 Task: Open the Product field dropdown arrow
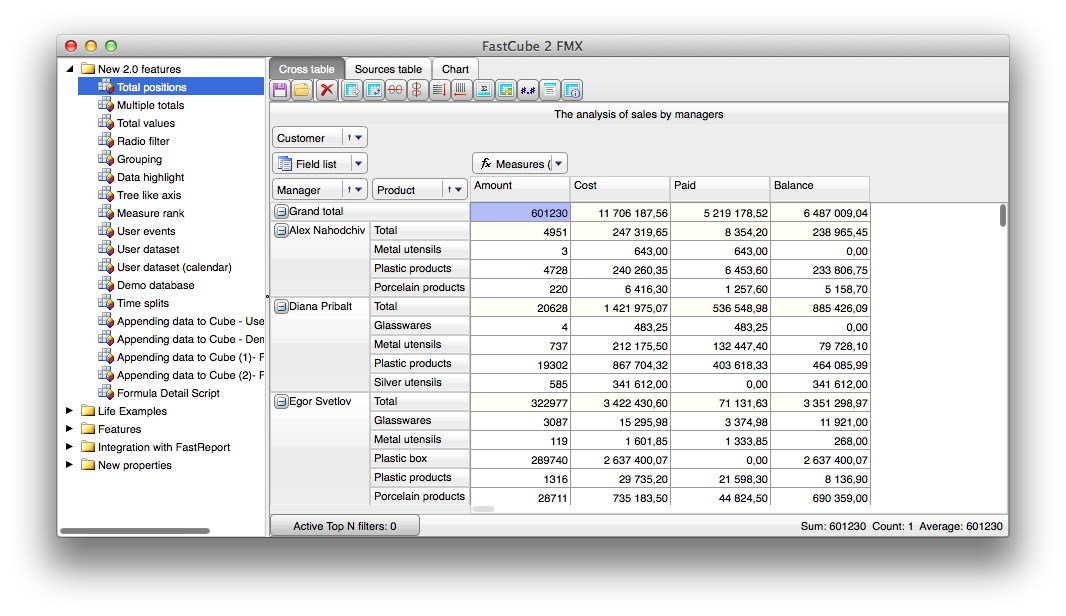coord(459,190)
